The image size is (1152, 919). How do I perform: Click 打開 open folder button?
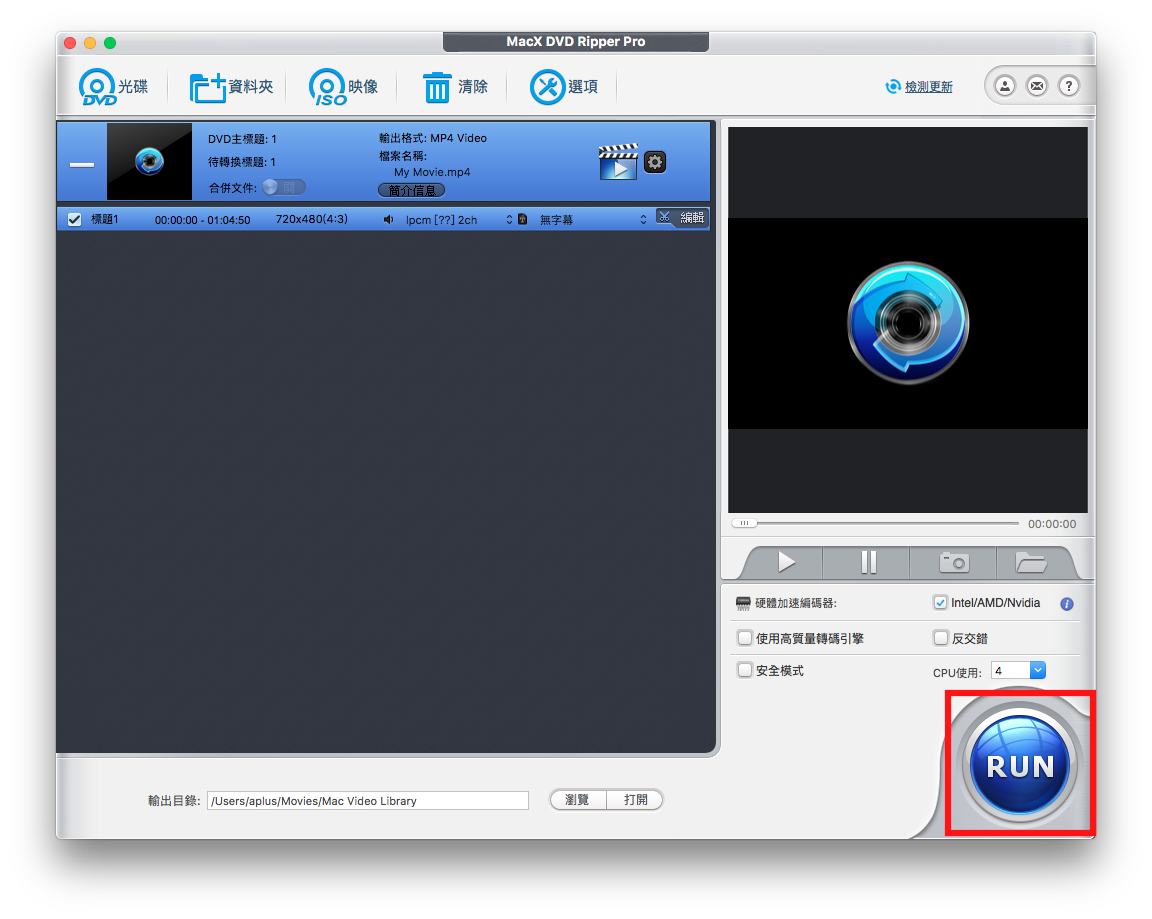point(636,799)
